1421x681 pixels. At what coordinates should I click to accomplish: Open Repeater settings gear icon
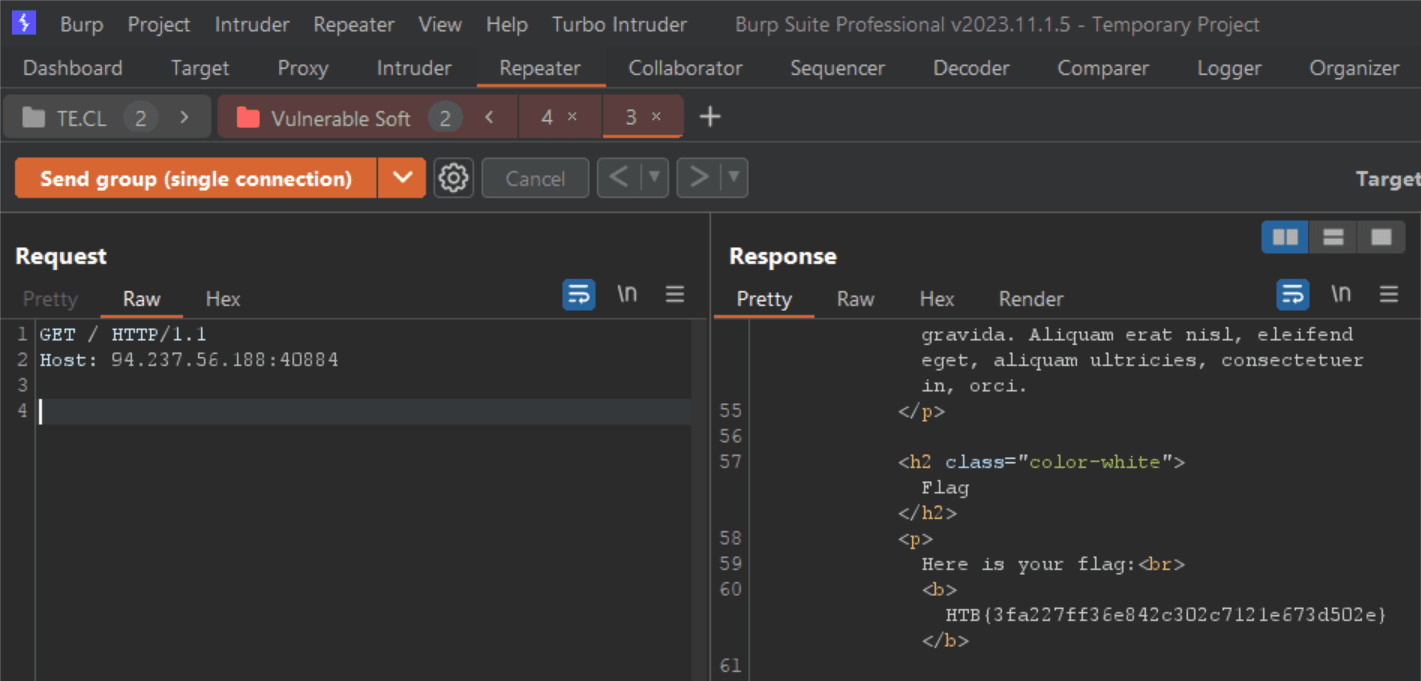click(453, 178)
